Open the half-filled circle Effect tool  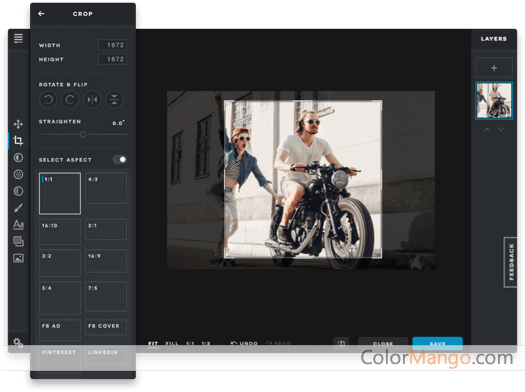coord(18,191)
